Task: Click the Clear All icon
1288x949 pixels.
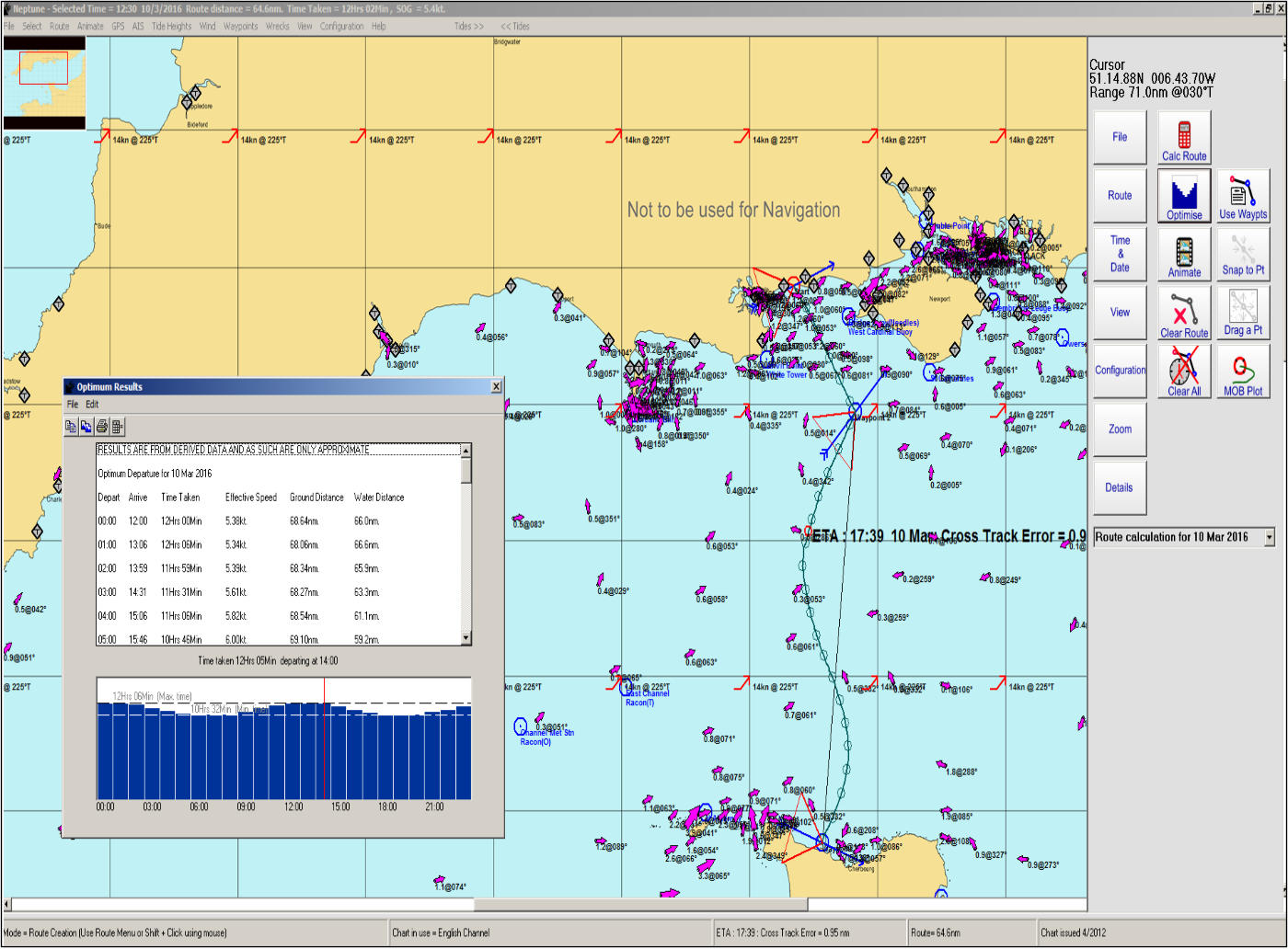Action: click(1184, 371)
